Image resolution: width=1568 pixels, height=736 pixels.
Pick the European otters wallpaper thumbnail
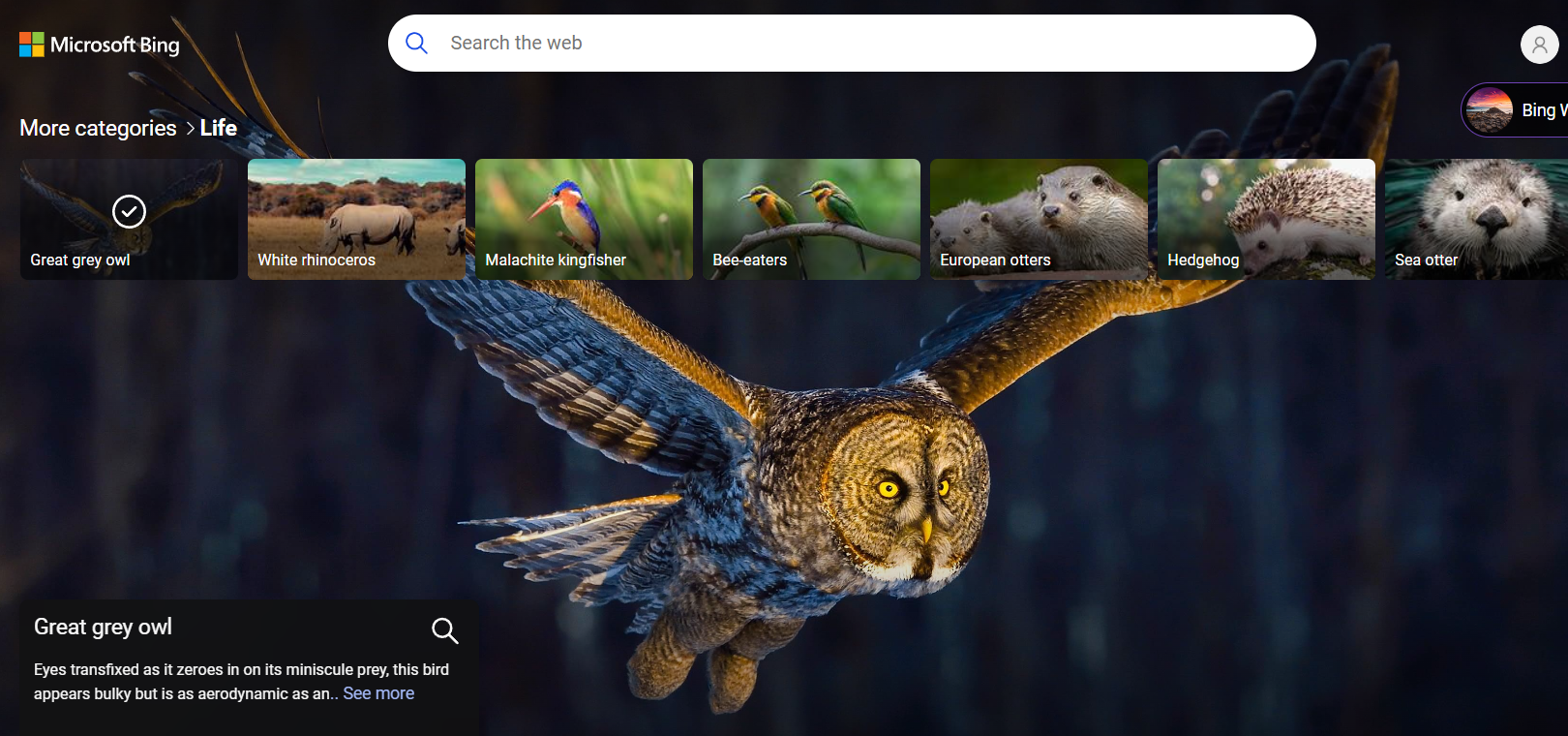click(1039, 219)
